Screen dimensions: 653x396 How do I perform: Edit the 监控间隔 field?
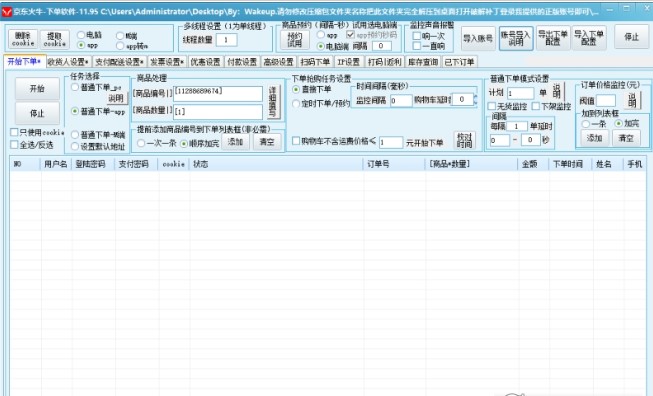[401, 100]
